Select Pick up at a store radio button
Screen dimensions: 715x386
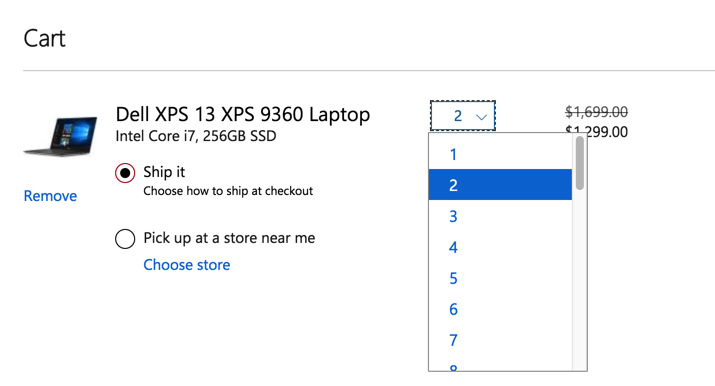click(x=125, y=238)
